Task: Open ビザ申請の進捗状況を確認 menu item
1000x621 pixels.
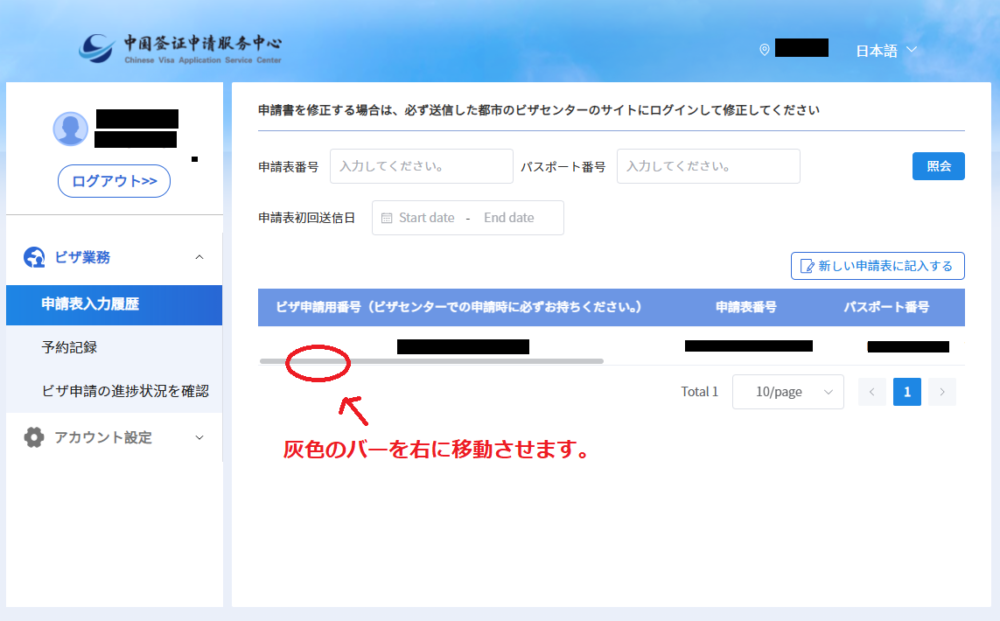Action: click(x=125, y=390)
